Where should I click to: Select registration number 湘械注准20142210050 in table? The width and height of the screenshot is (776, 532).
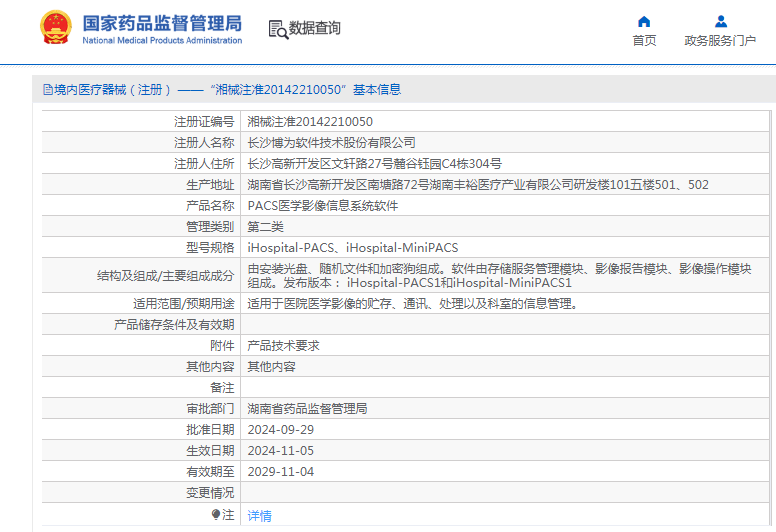[x=310, y=122]
